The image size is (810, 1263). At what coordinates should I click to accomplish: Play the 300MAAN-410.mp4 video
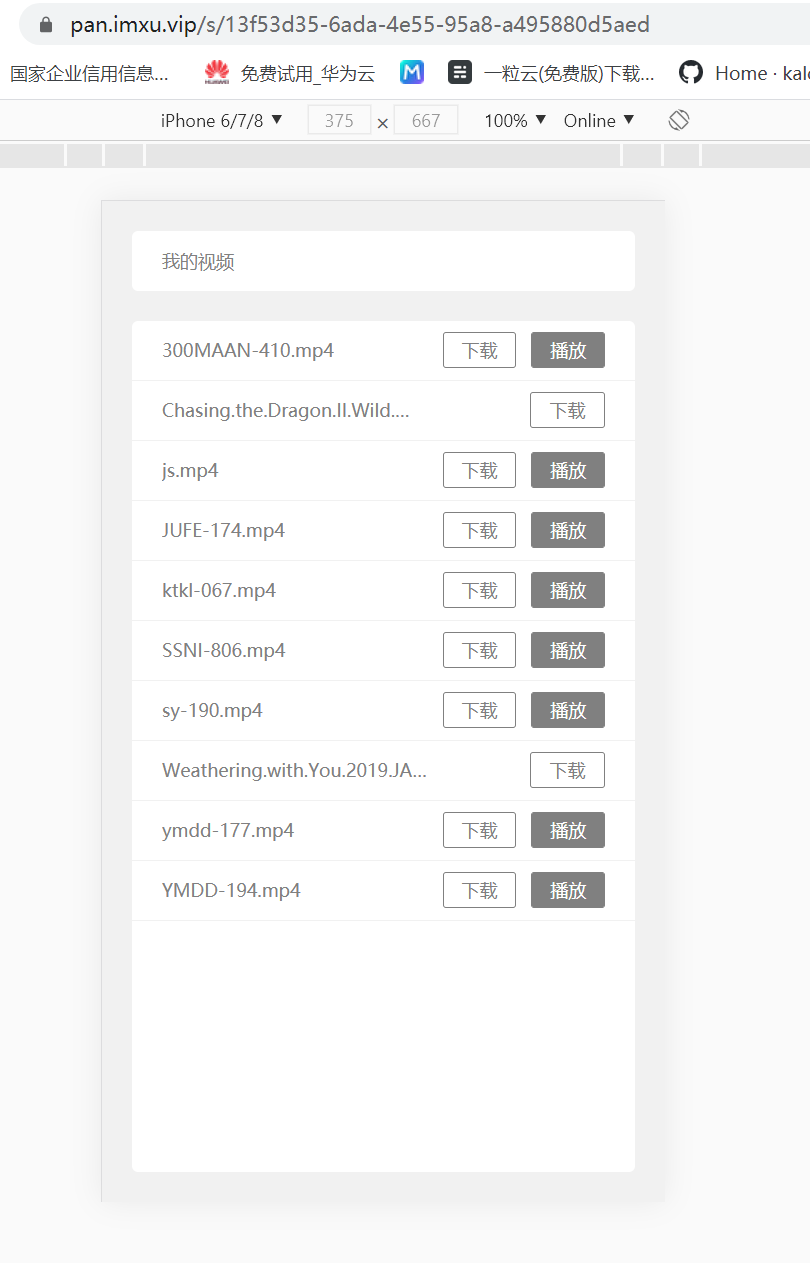click(x=568, y=350)
